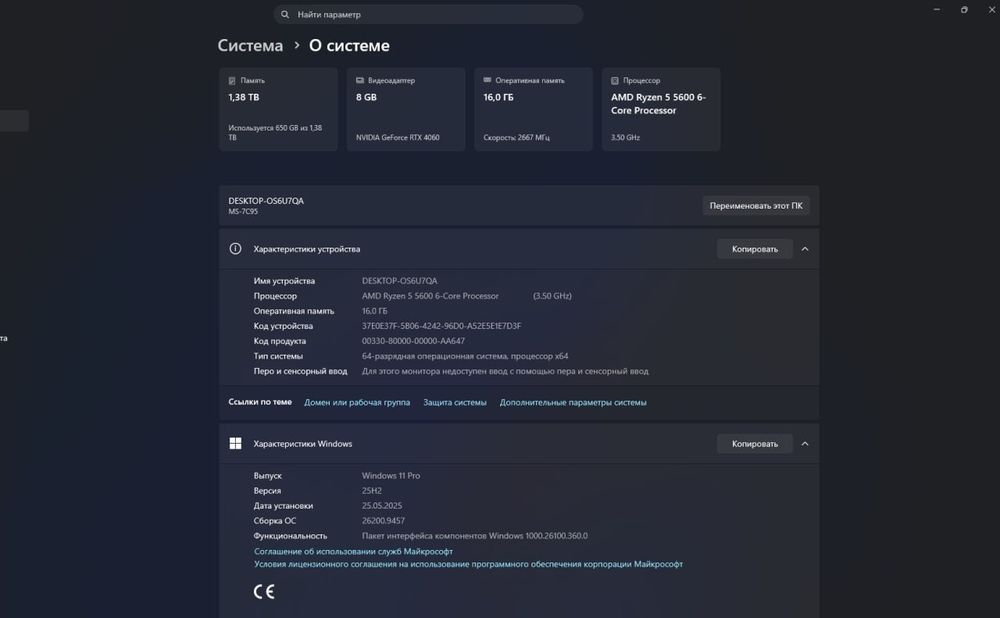Collapse the 'Характеристики Windows' section
This screenshot has width=1000, height=618.
pos(805,443)
